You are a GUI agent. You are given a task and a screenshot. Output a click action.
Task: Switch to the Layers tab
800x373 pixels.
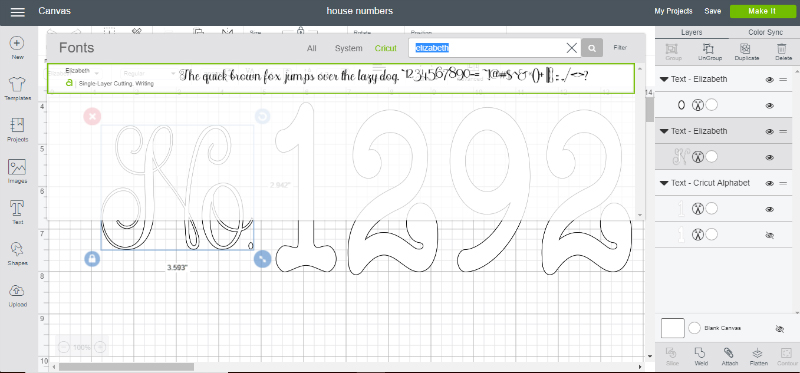pos(691,32)
